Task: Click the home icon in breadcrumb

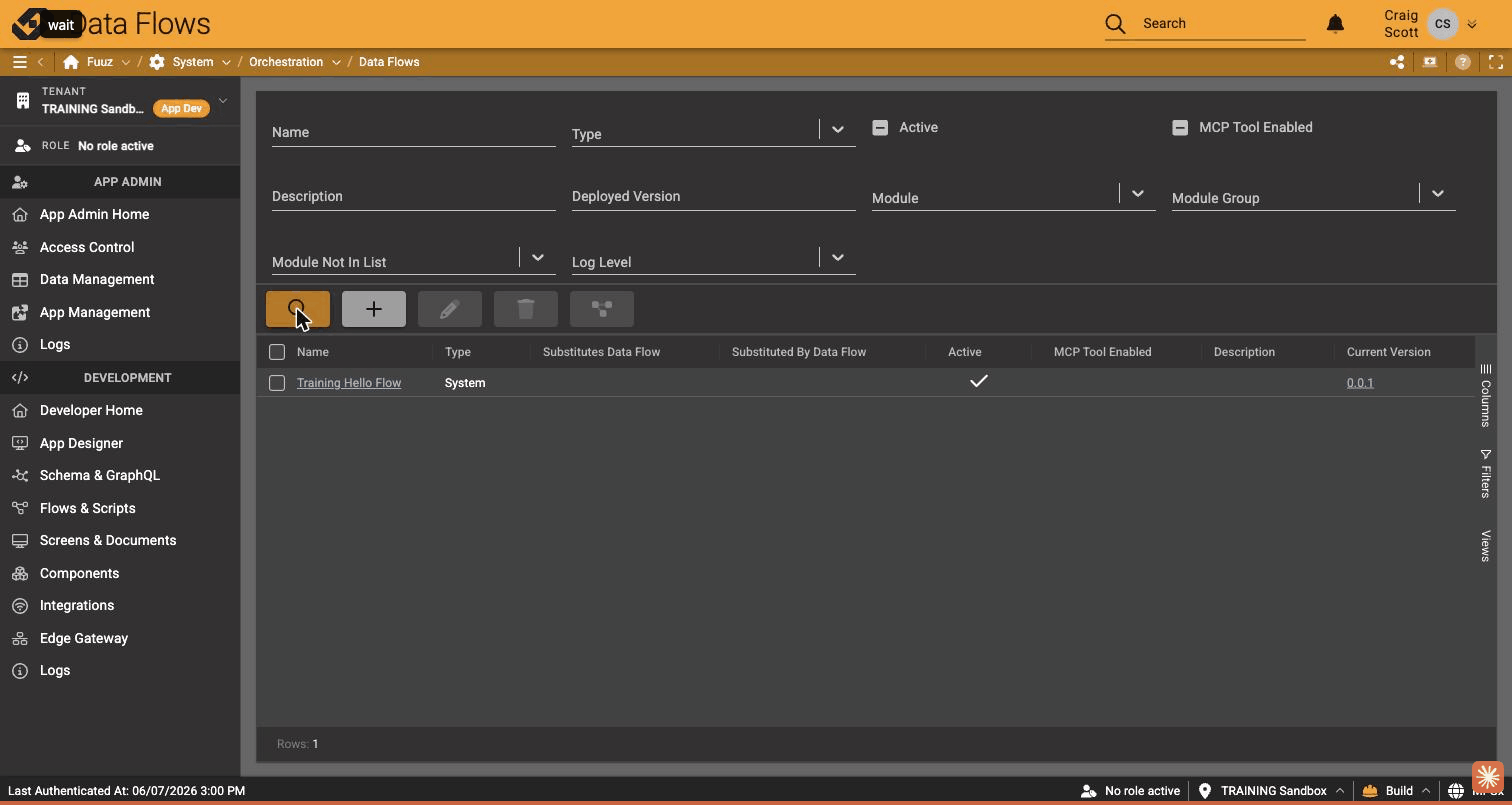Action: [71, 62]
